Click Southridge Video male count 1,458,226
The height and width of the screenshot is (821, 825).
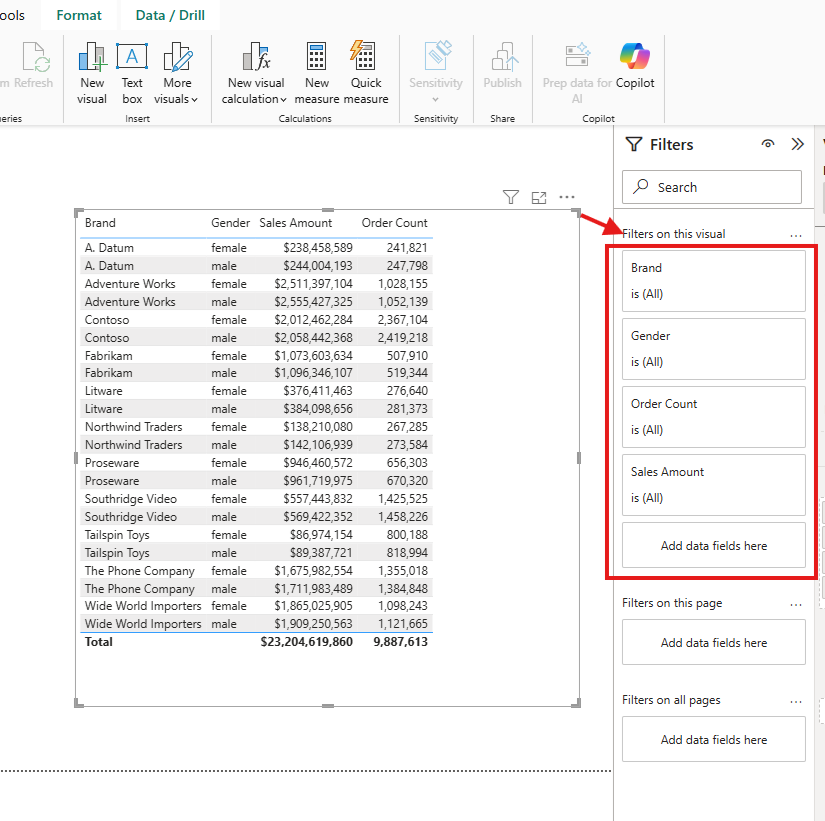coord(403,517)
